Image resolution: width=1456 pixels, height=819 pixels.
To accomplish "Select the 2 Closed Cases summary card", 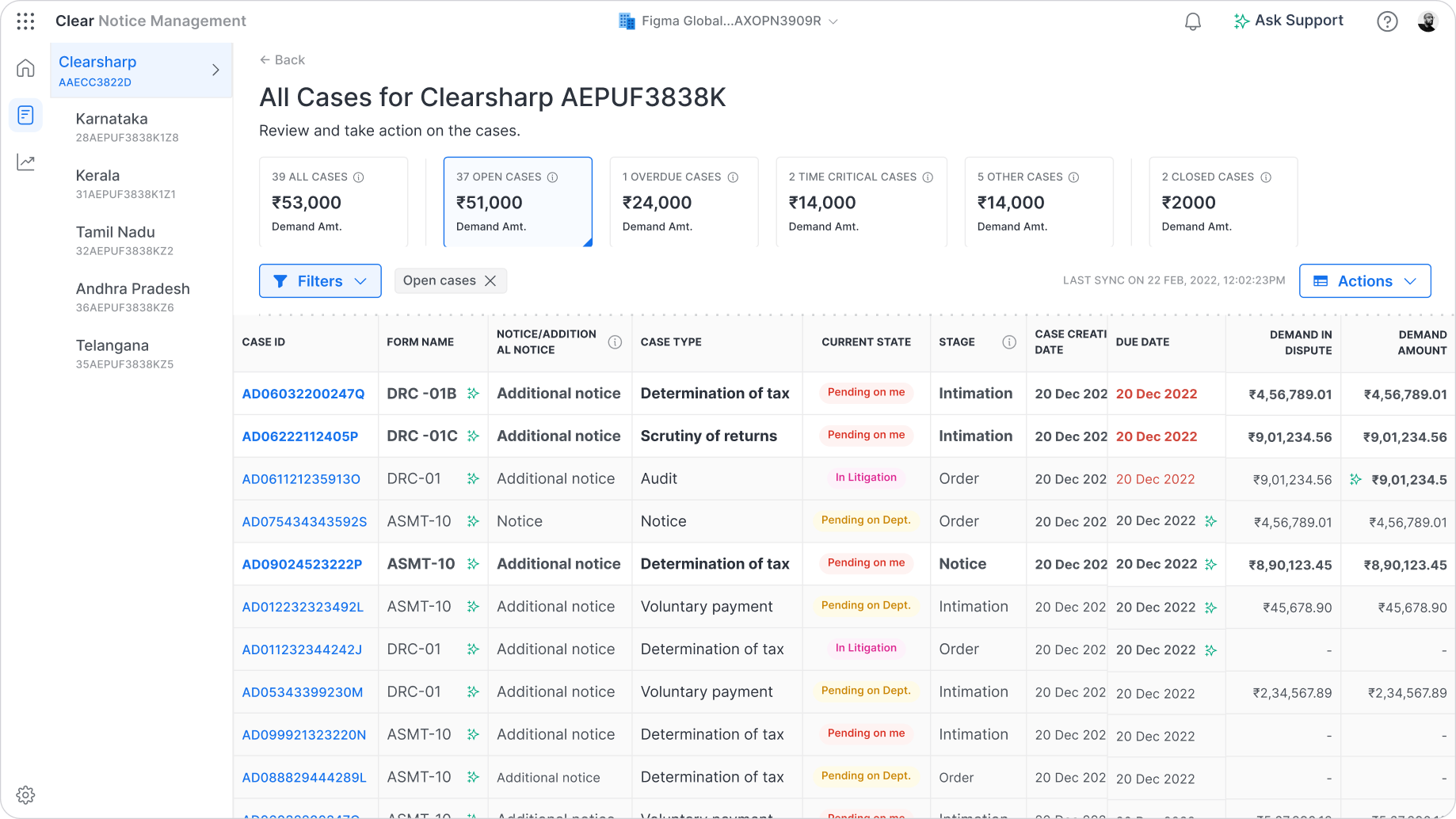I will (x=1222, y=202).
